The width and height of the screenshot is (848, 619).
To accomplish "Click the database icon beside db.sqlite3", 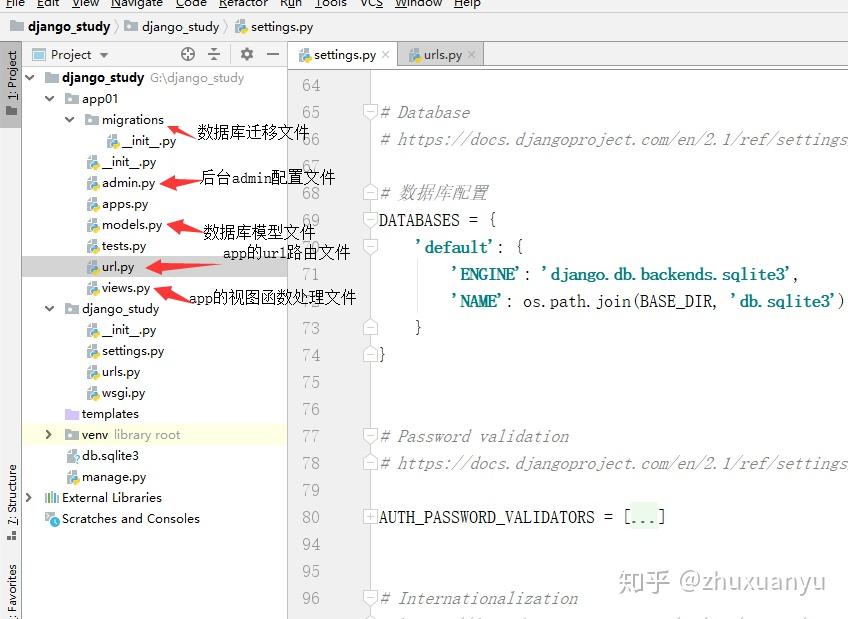I will click(x=74, y=455).
